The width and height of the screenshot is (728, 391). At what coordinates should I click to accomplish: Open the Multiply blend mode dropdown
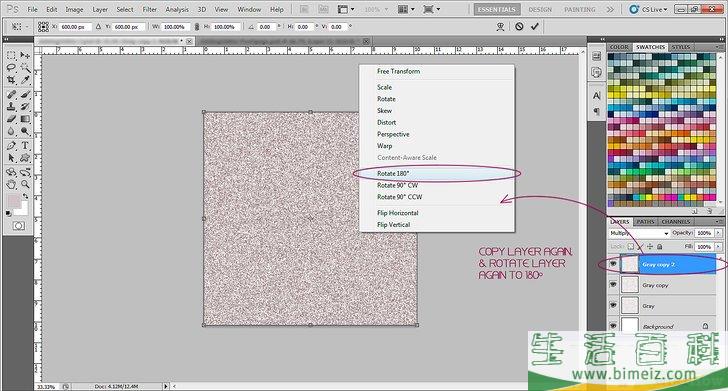639,233
